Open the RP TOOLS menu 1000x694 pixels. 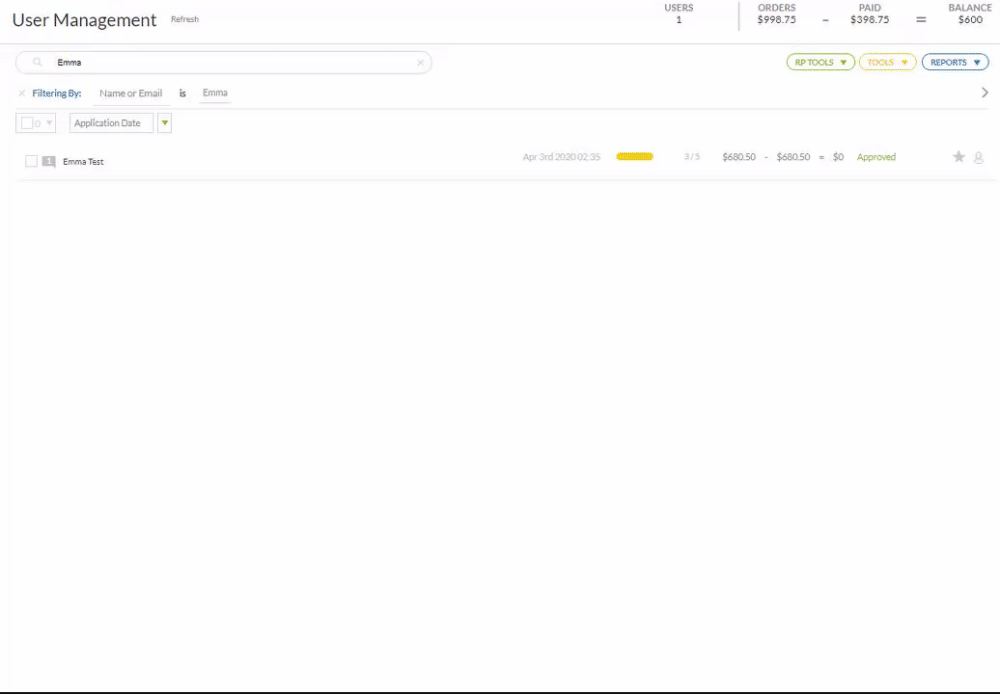(820, 62)
